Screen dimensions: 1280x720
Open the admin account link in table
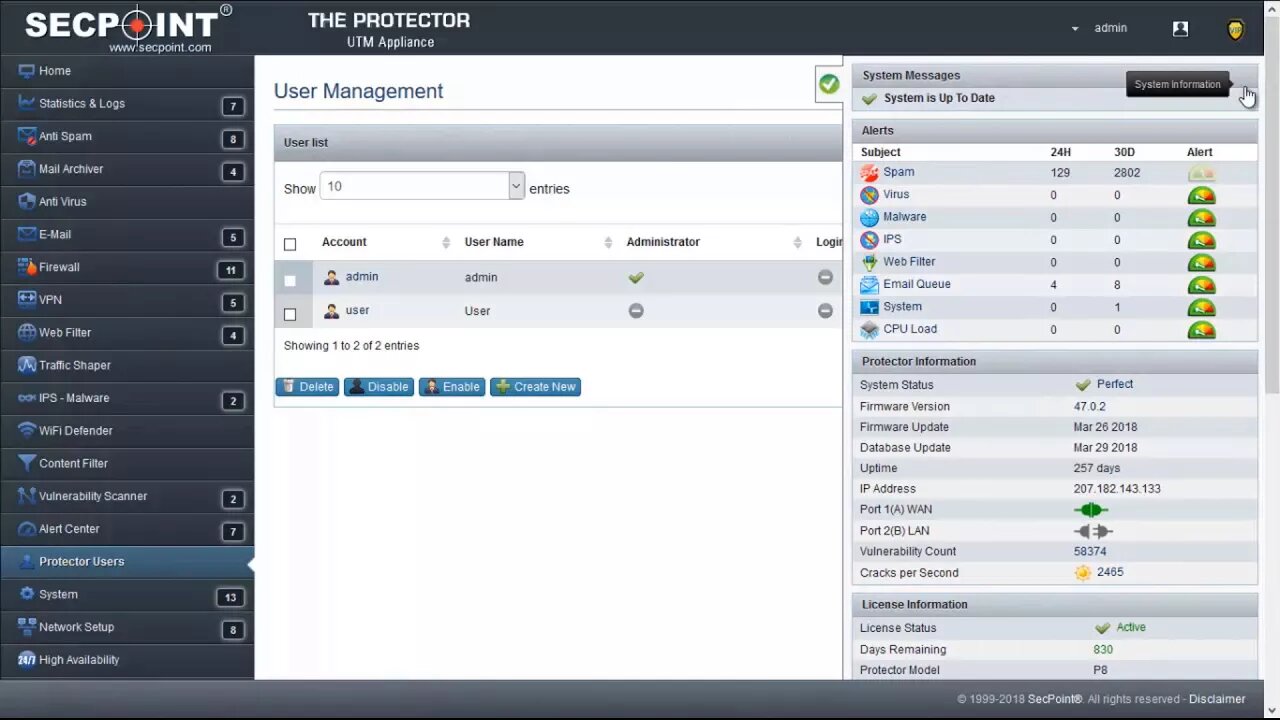(x=362, y=277)
